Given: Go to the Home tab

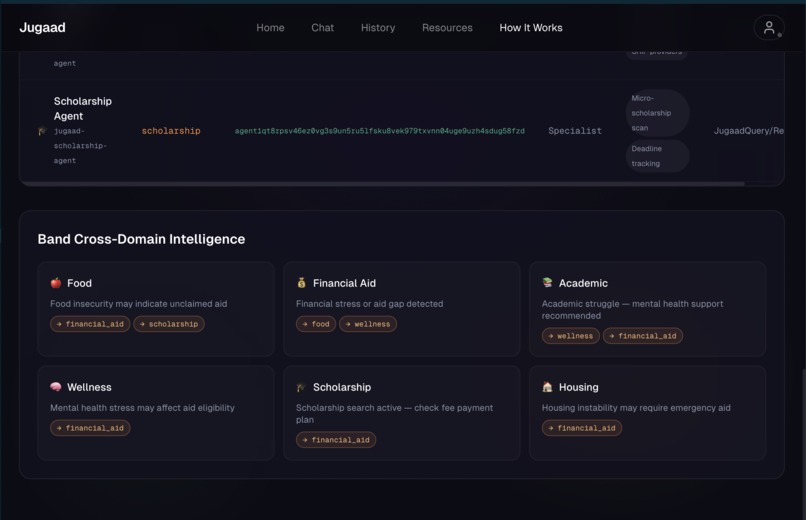Looking at the screenshot, I should point(270,28).
